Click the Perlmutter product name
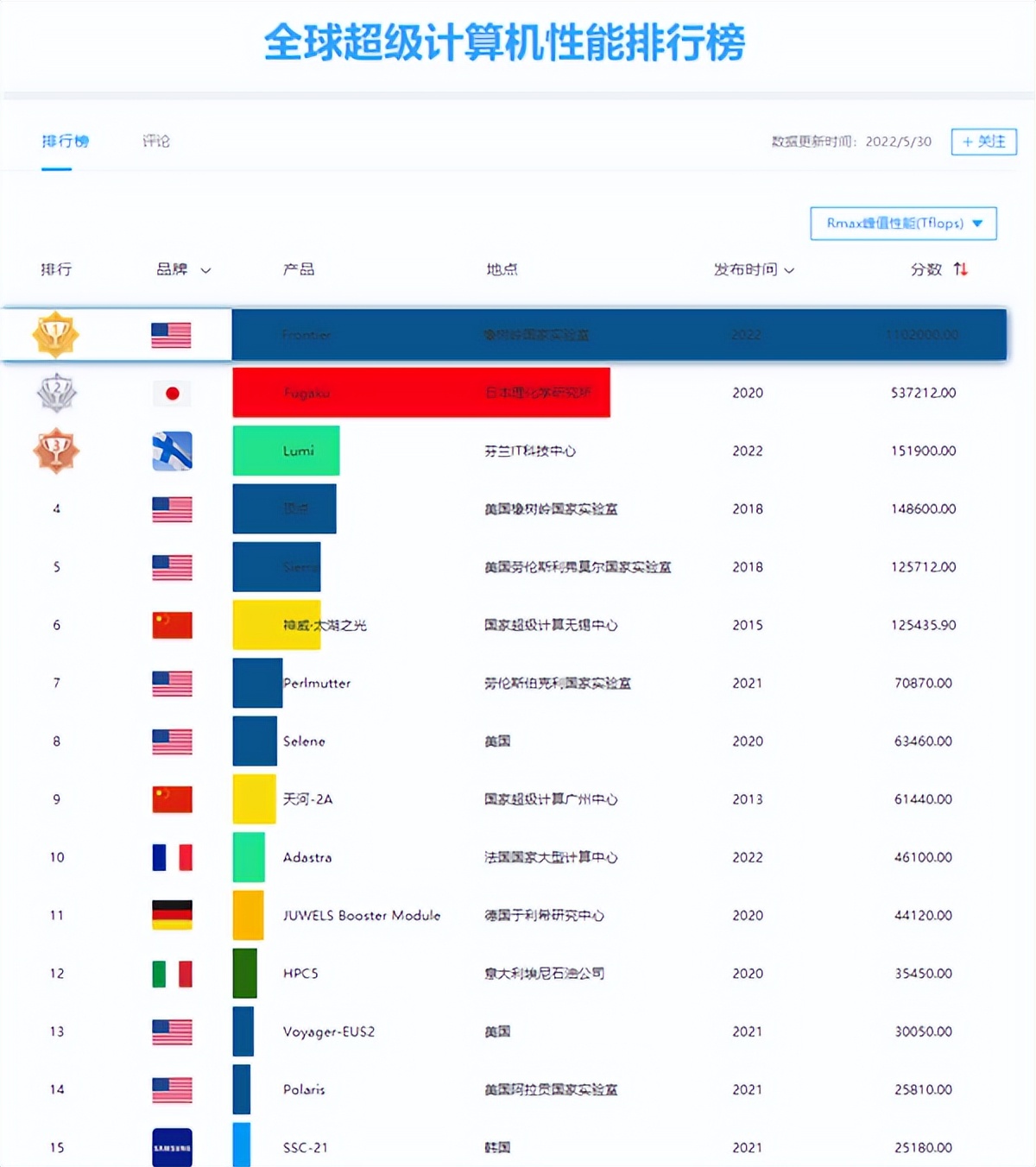This screenshot has height=1167, width=1036. tap(318, 684)
